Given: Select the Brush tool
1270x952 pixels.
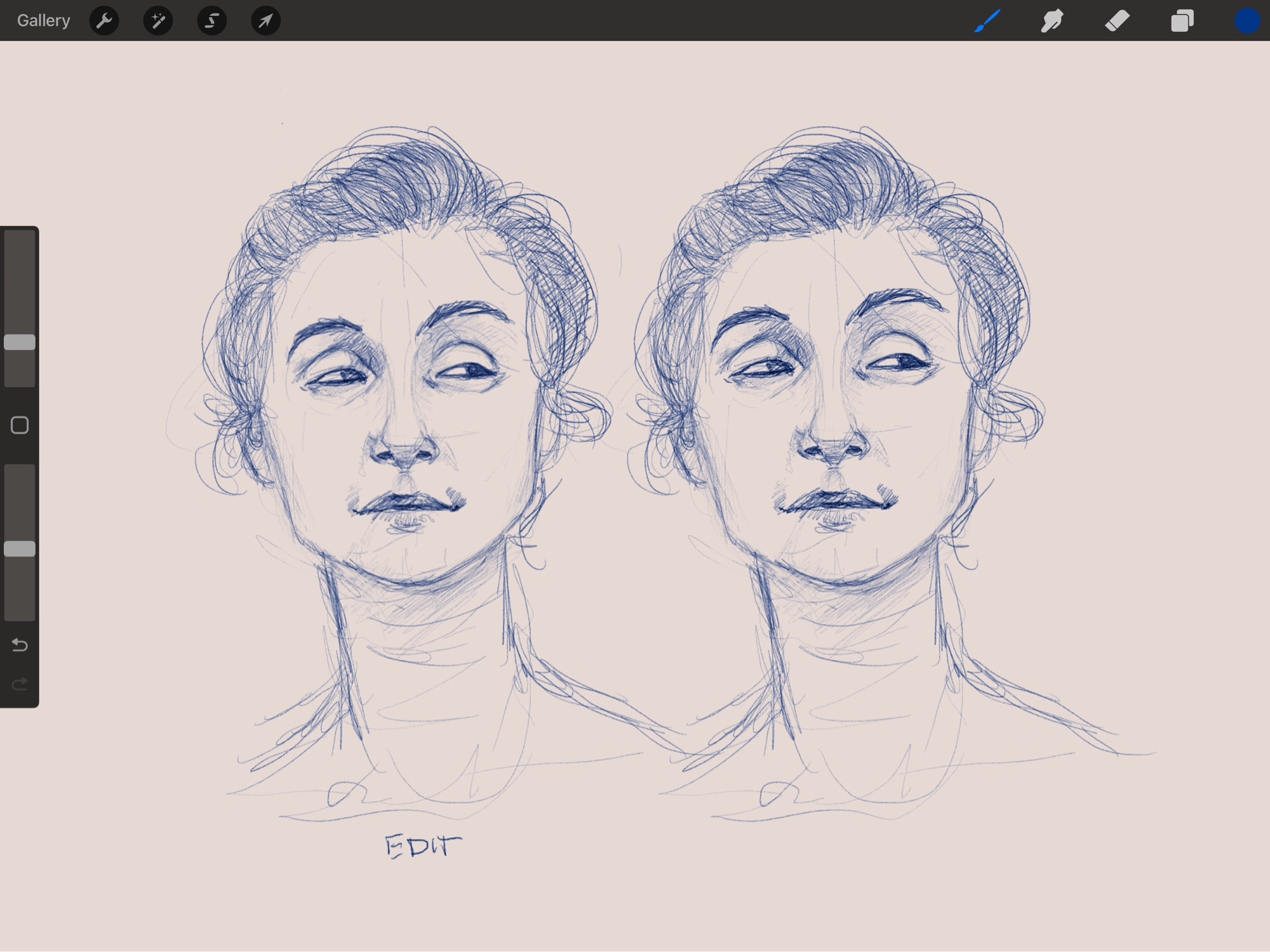Looking at the screenshot, I should tap(987, 21).
